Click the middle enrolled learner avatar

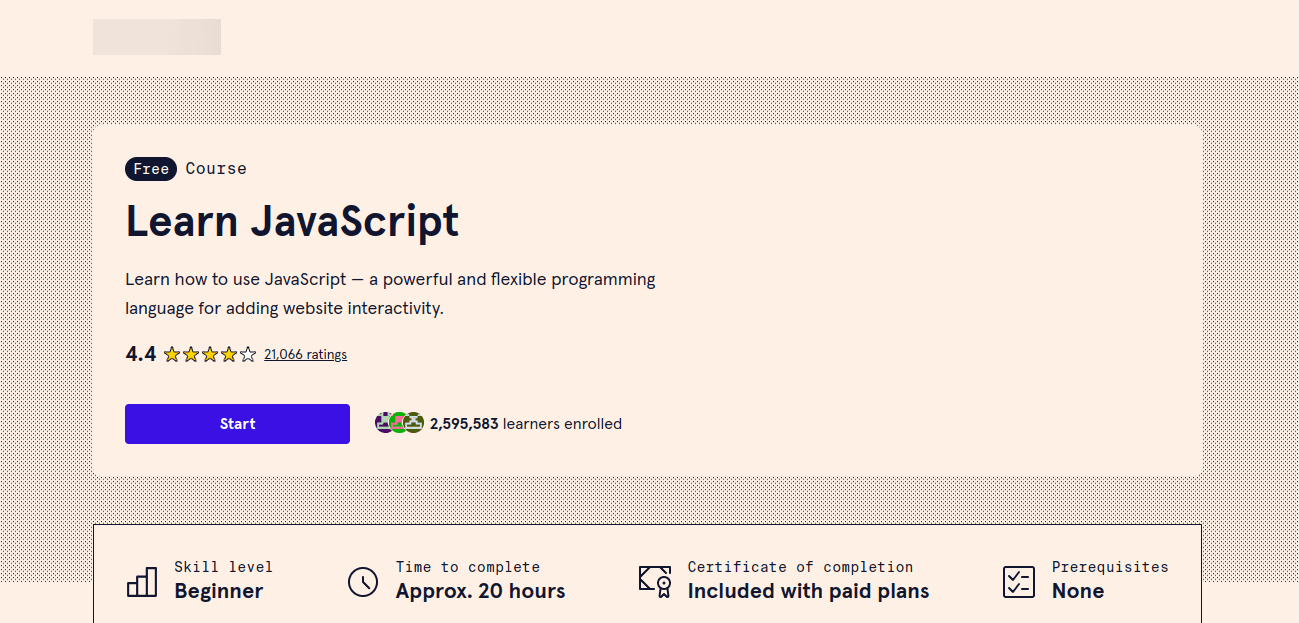point(399,423)
